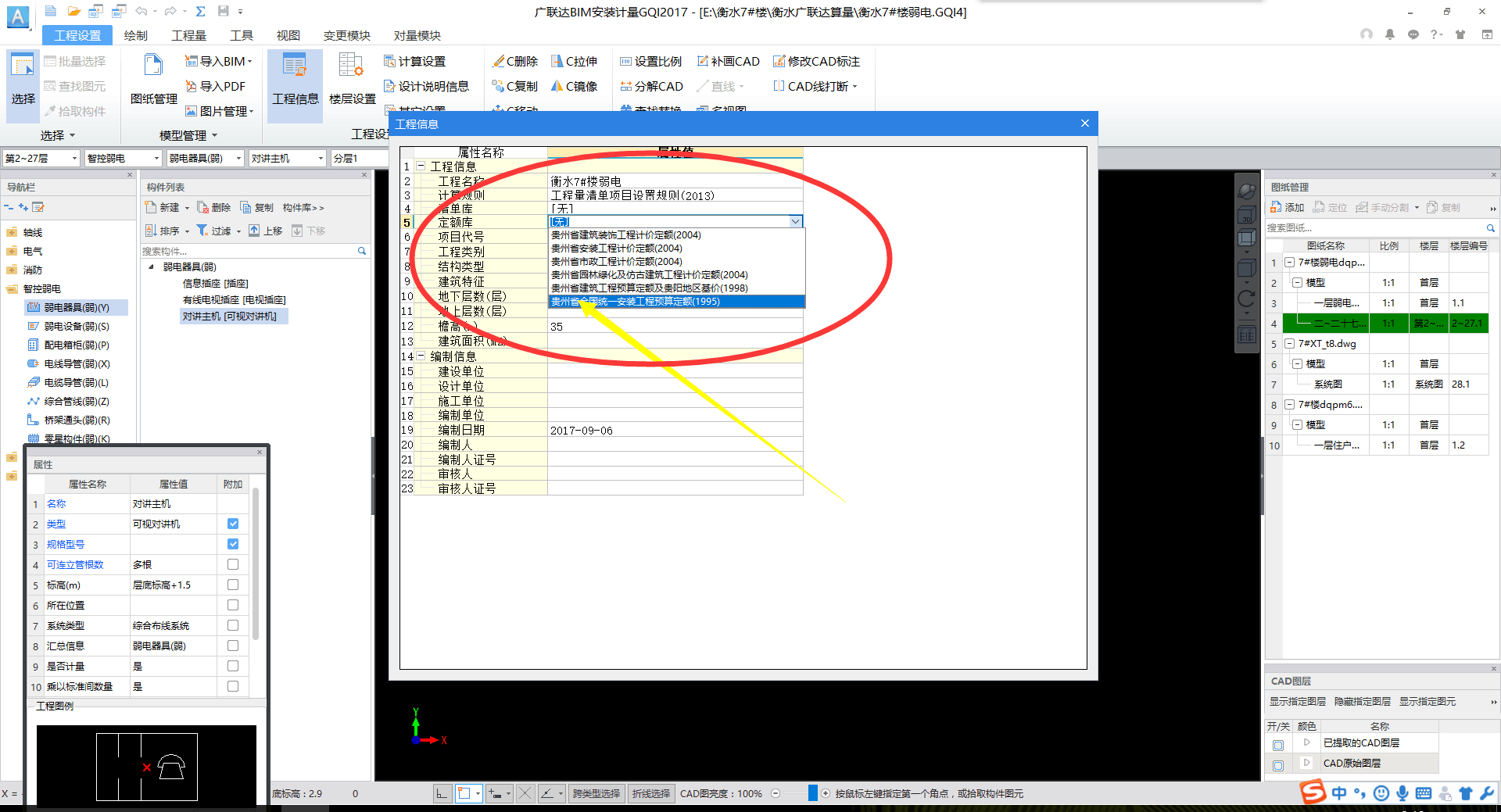Click the save icon in title bar

pyautogui.click(x=224, y=11)
